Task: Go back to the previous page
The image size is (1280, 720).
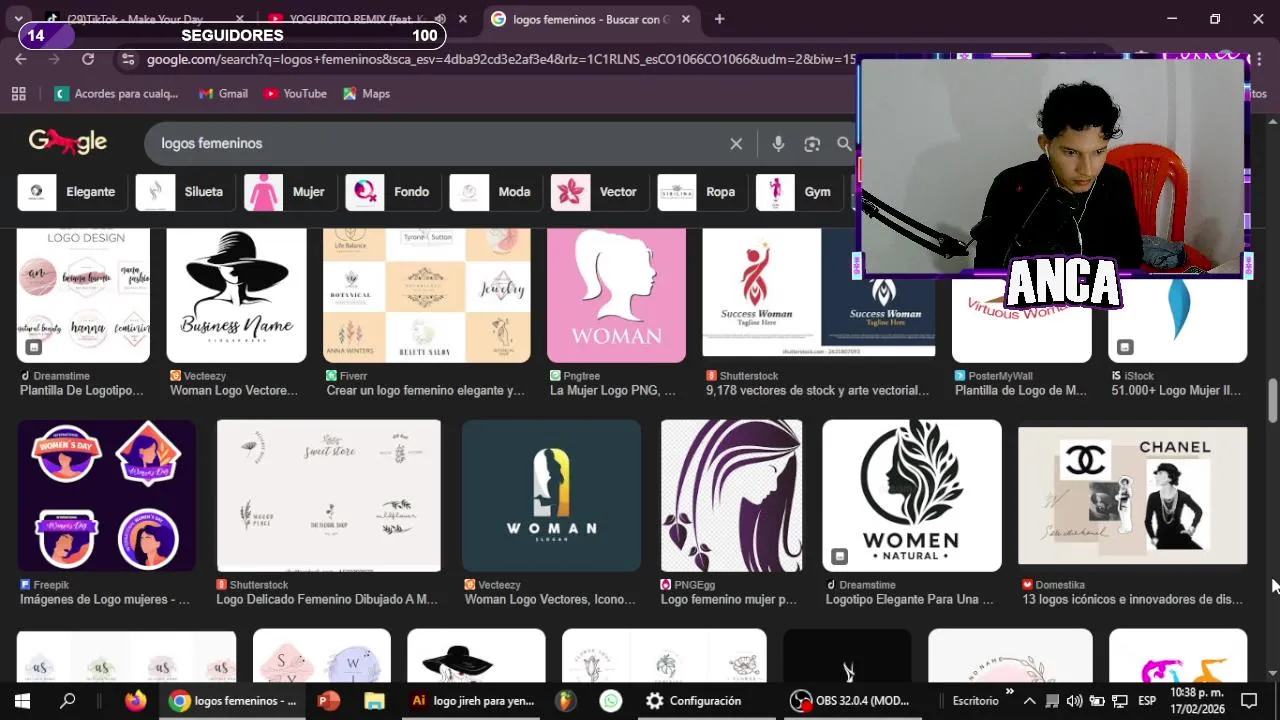Action: pos(21,60)
